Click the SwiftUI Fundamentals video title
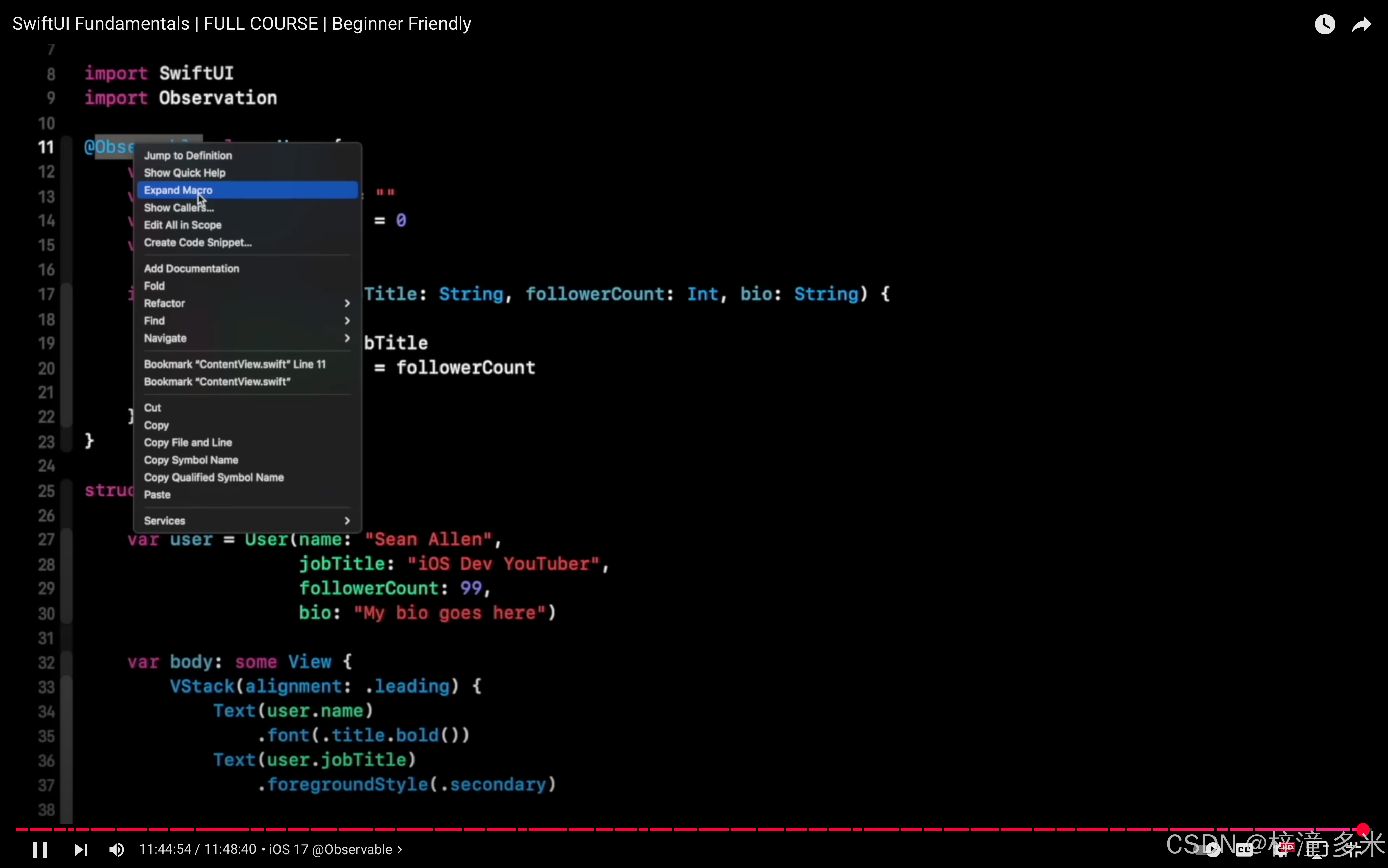The height and width of the screenshot is (868, 1388). click(x=241, y=24)
